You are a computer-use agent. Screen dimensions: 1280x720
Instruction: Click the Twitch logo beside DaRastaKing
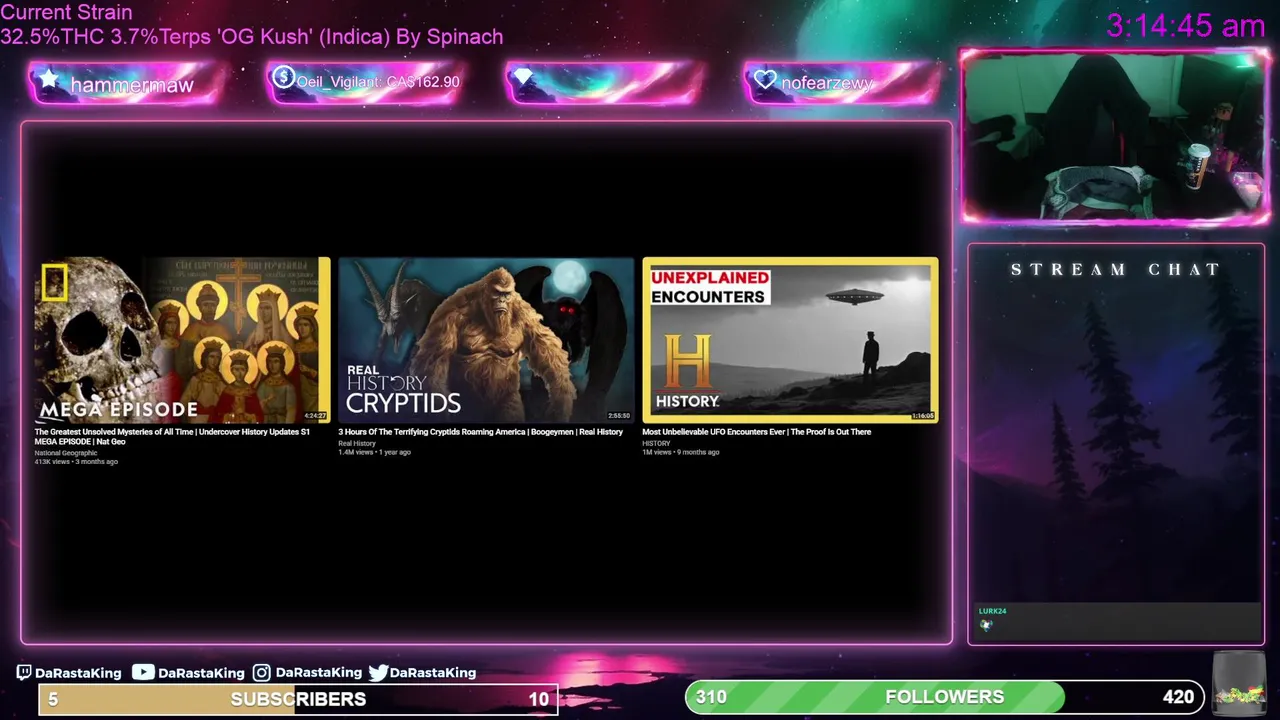[x=24, y=673]
